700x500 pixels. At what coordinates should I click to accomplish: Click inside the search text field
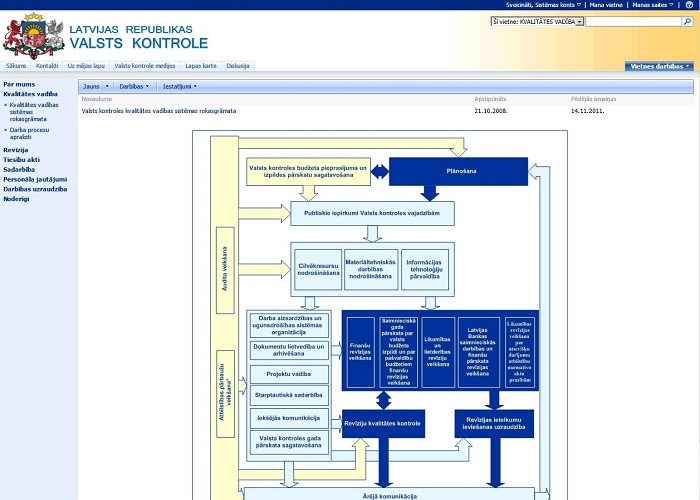(x=633, y=21)
